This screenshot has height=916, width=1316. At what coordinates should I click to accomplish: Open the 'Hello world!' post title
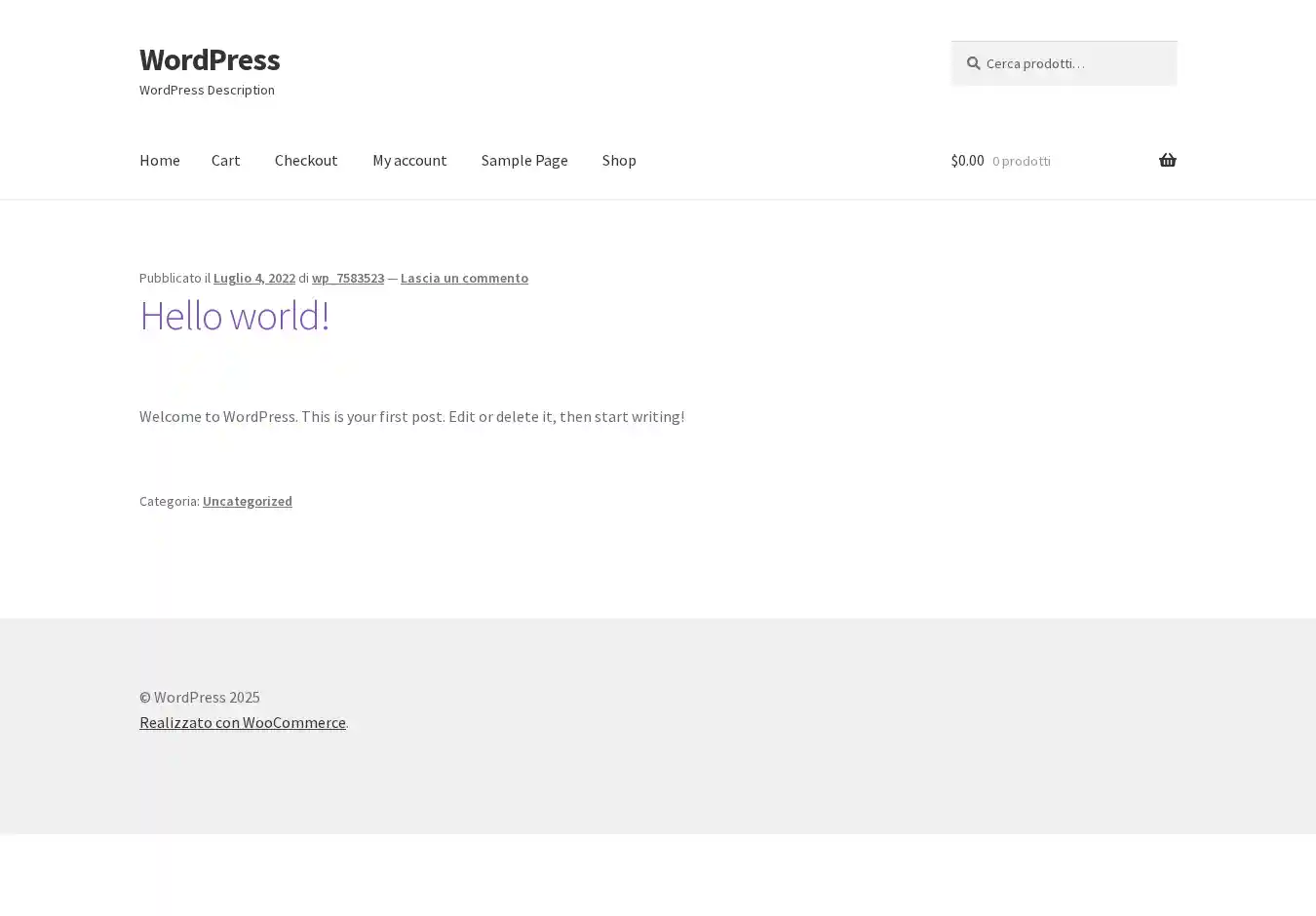point(234,315)
